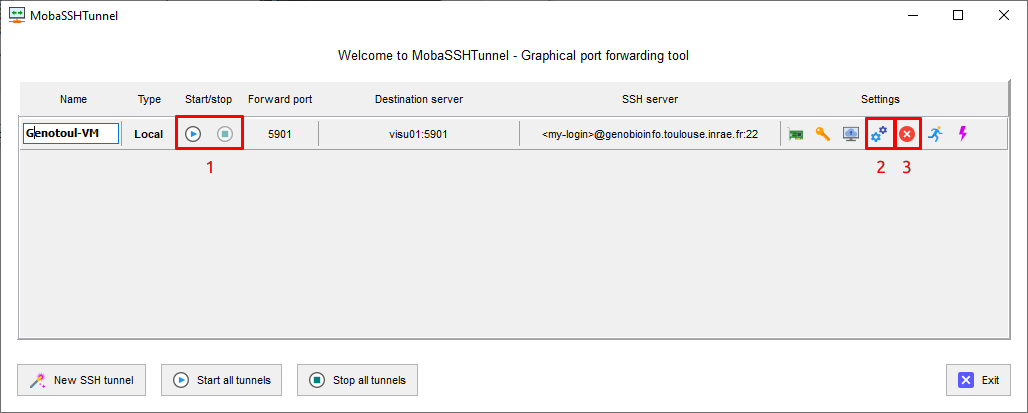Click the blue running man autostart icon
Viewport: 1028px width, 413px height.
point(935,134)
